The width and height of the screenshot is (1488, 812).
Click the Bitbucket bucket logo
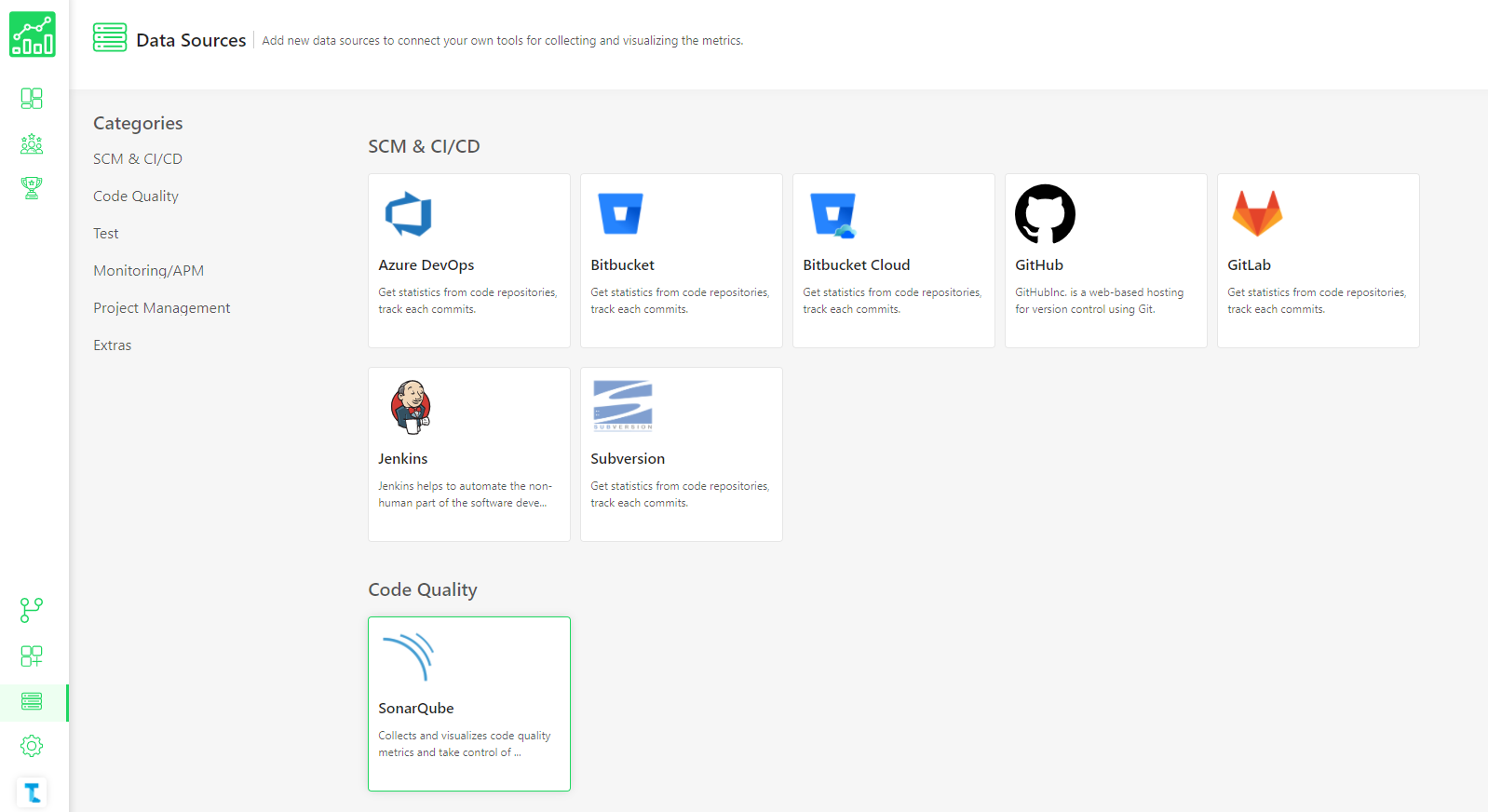tap(621, 213)
